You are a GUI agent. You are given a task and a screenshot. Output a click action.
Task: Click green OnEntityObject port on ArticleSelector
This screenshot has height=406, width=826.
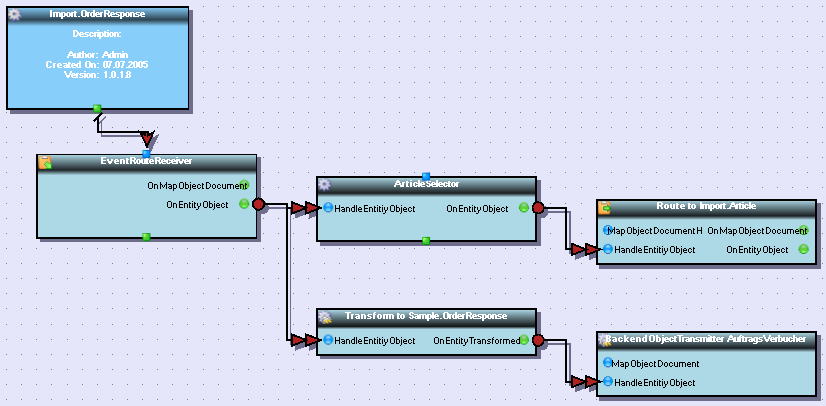pyautogui.click(x=523, y=208)
